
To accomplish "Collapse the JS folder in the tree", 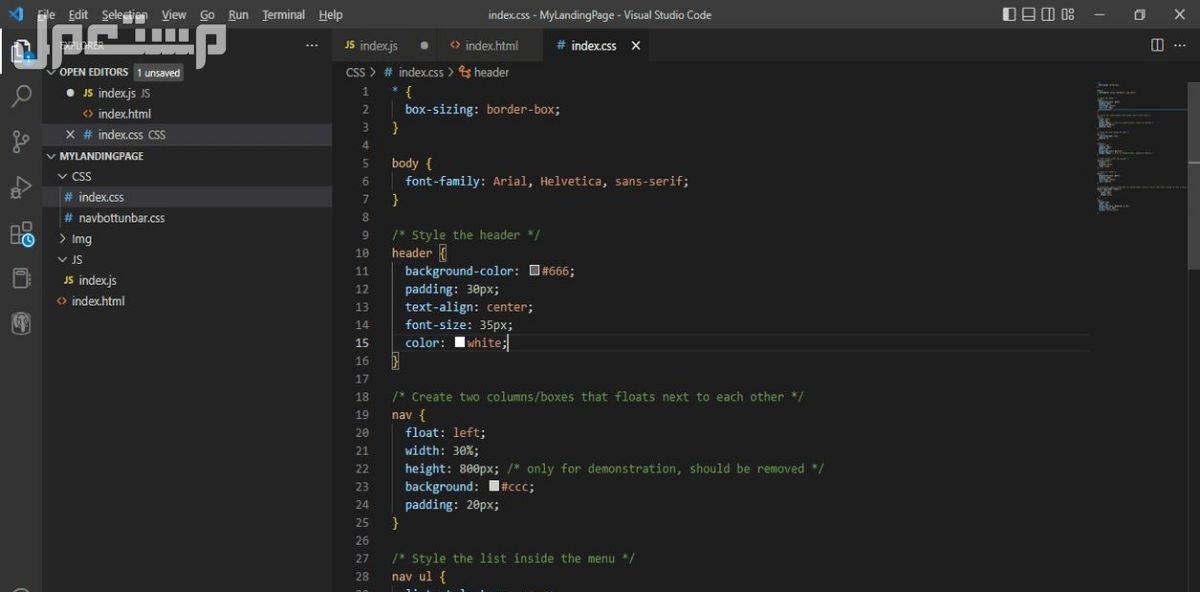I will (x=64, y=260).
